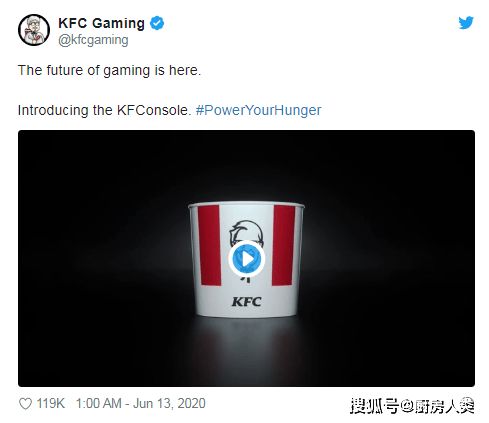
Task: Click the blue verified badge icon
Action: (157, 23)
